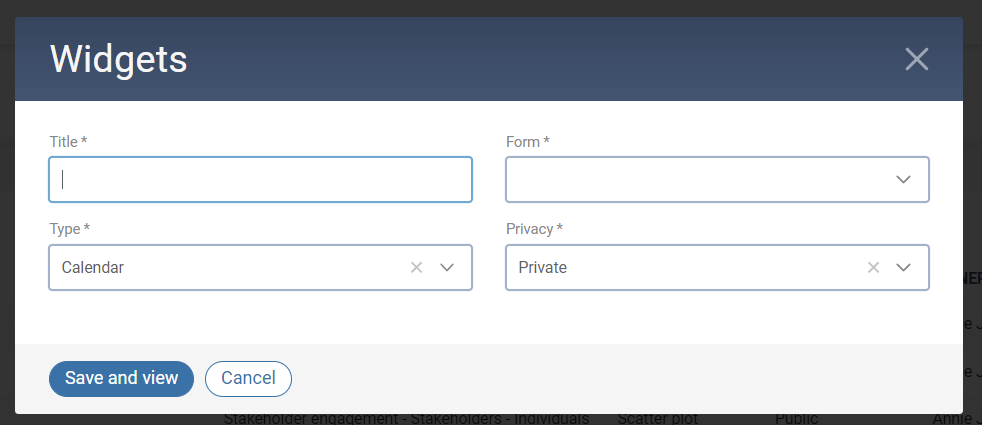Select the Private value in Privacy field

[x=542, y=267]
